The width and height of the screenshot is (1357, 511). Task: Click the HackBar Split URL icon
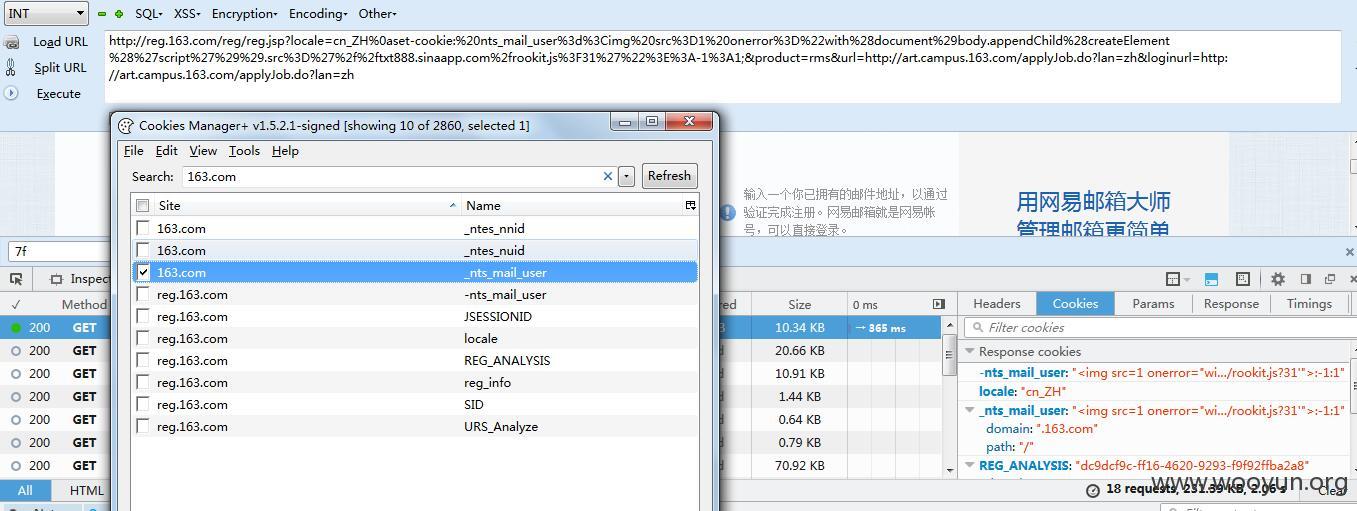coord(11,67)
